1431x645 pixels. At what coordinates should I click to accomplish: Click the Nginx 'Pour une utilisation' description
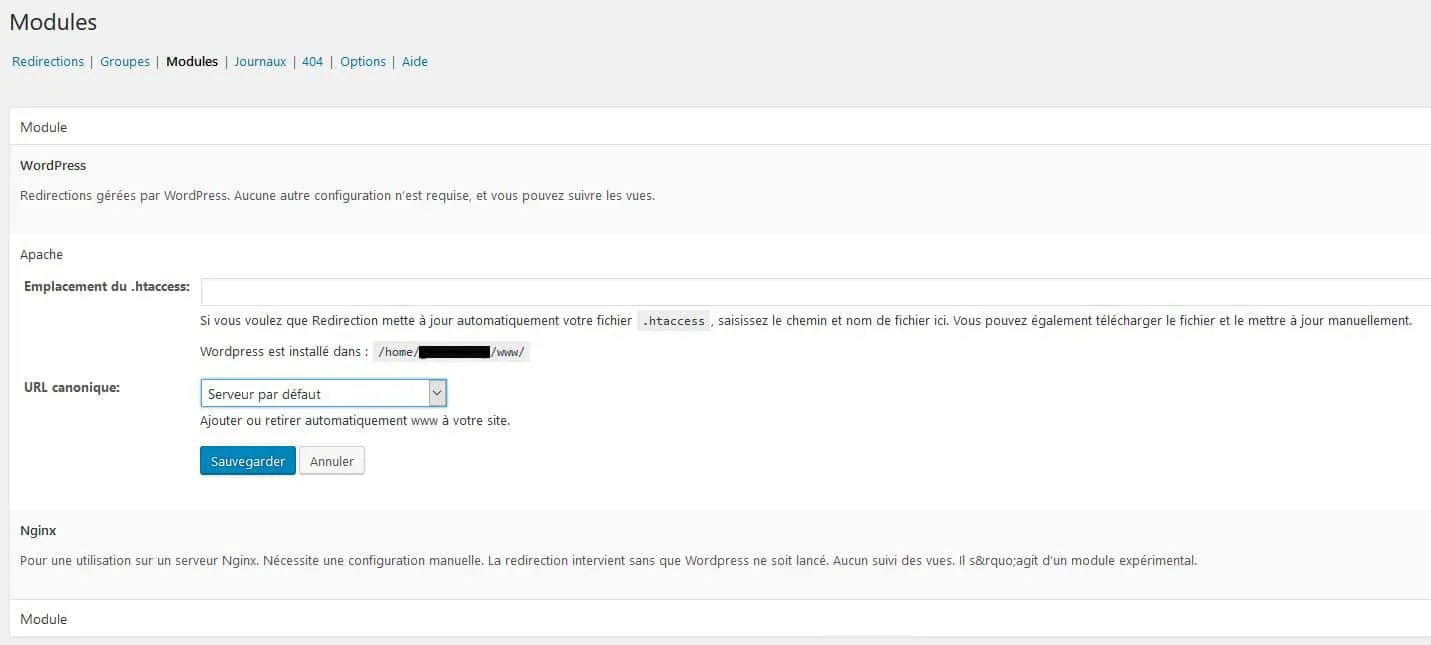point(608,560)
